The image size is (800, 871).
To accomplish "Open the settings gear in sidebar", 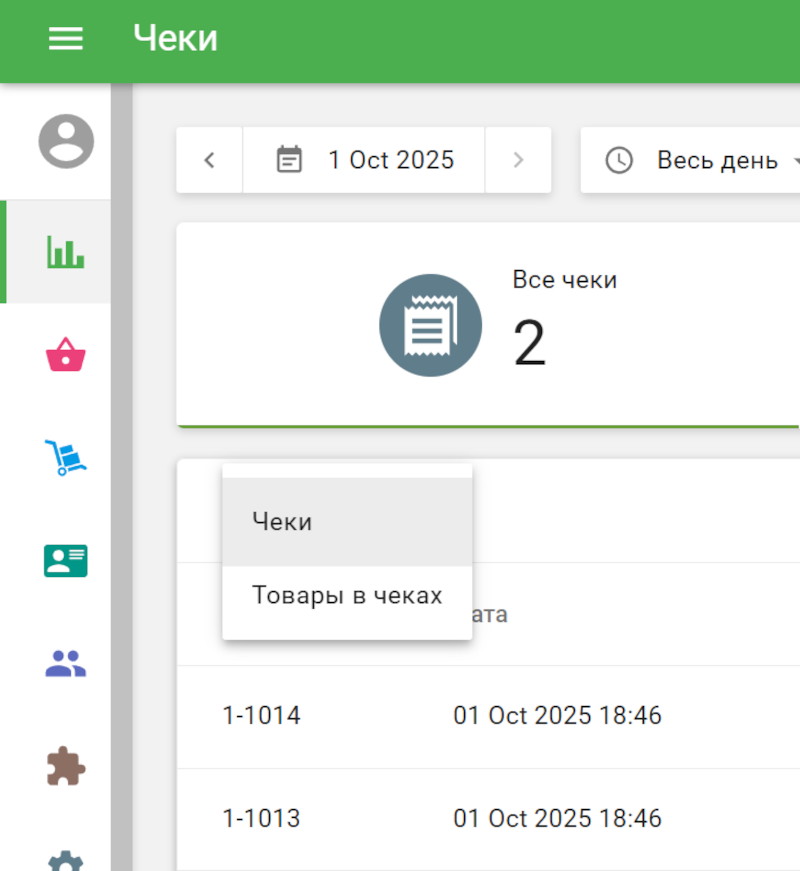I will (66, 858).
